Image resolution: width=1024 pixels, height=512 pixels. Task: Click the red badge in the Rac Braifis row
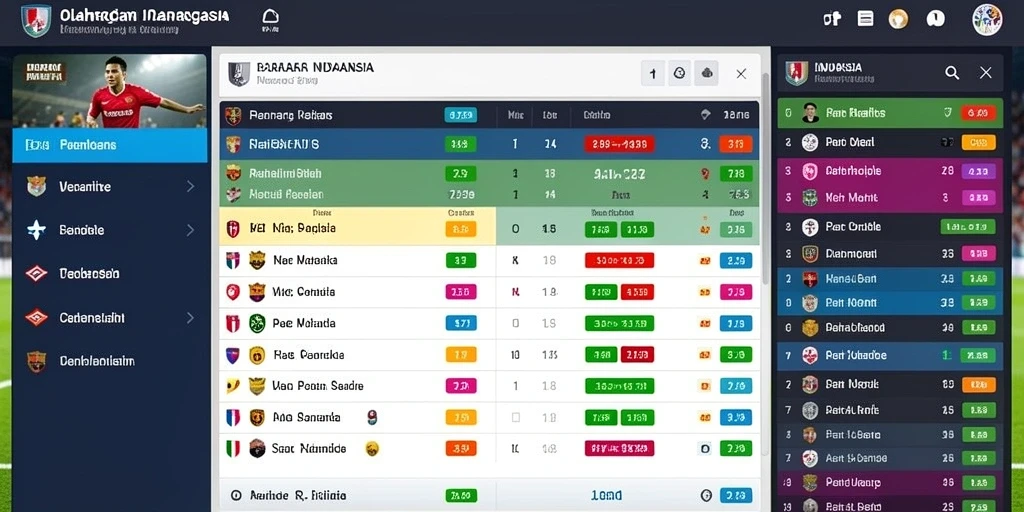click(x=978, y=113)
